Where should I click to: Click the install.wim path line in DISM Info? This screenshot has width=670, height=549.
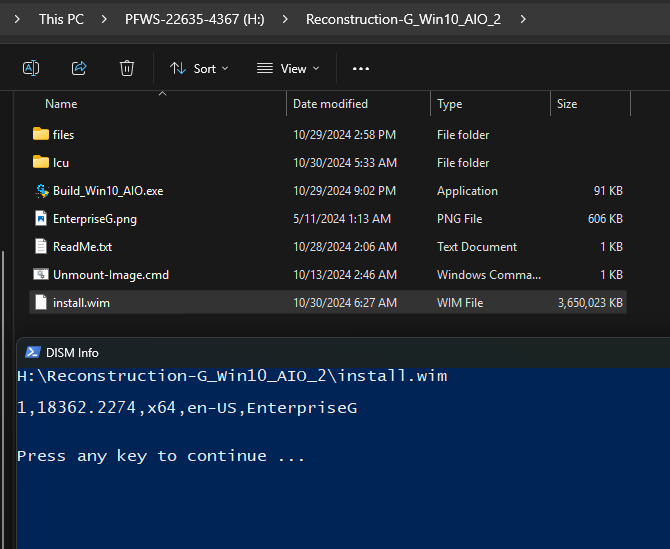tap(232, 376)
